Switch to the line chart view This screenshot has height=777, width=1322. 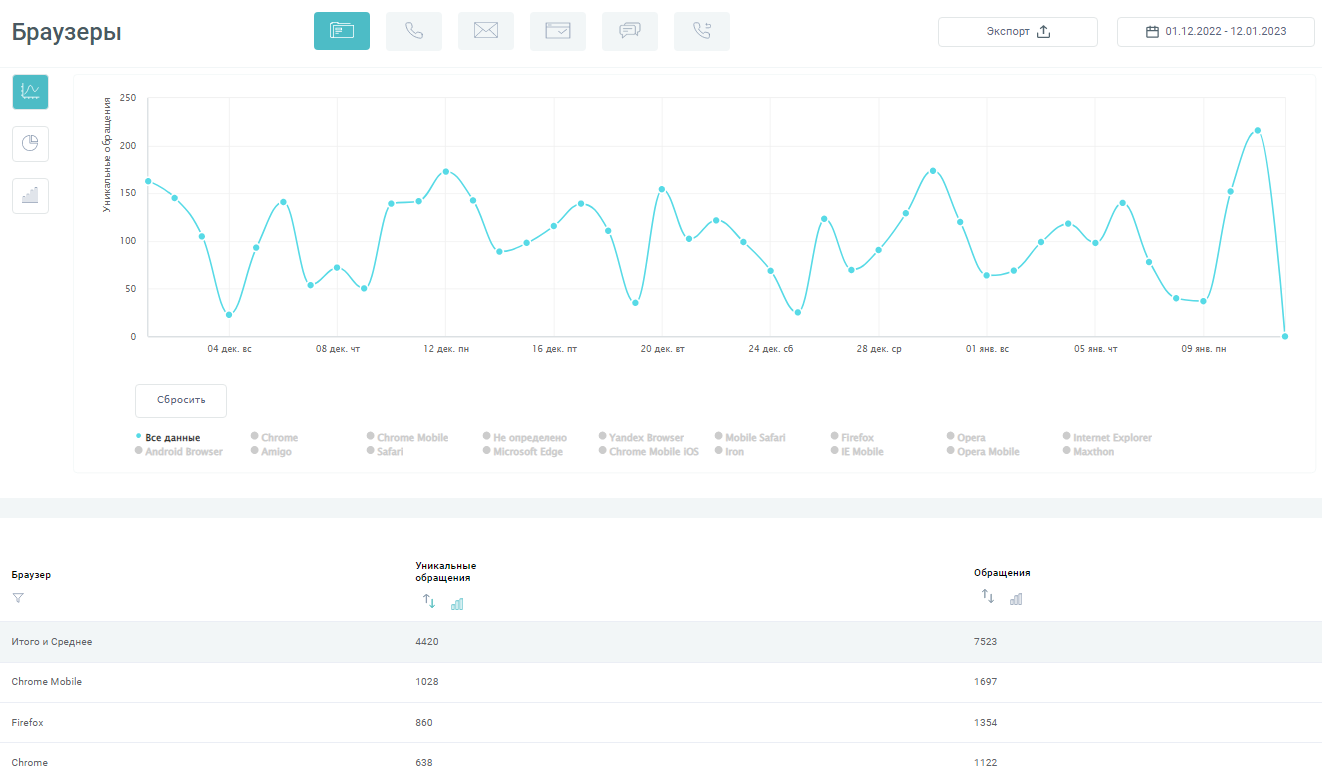[x=30, y=92]
